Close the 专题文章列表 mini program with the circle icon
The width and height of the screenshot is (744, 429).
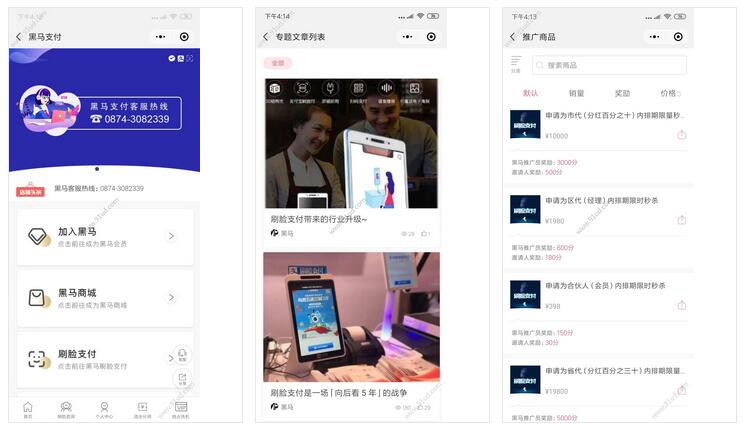[x=431, y=37]
